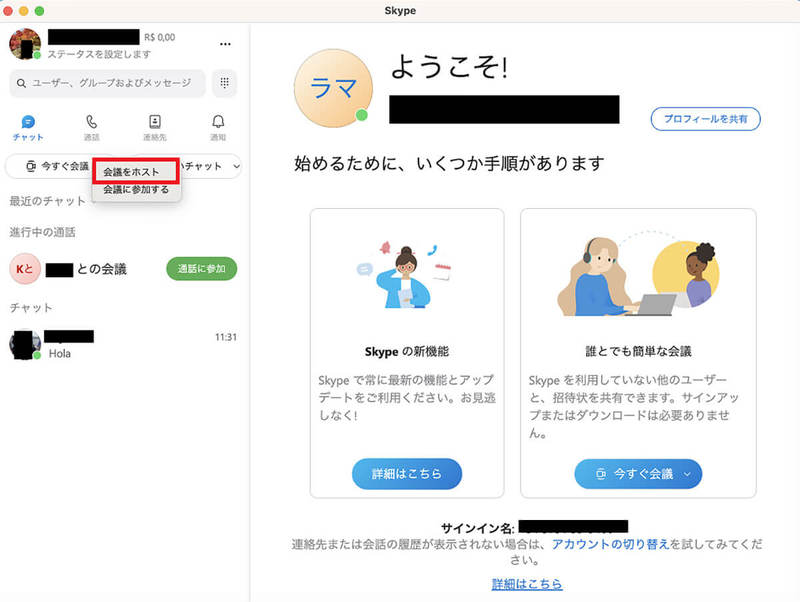Click 詳細はこちら blue button on Skype card

(407, 473)
